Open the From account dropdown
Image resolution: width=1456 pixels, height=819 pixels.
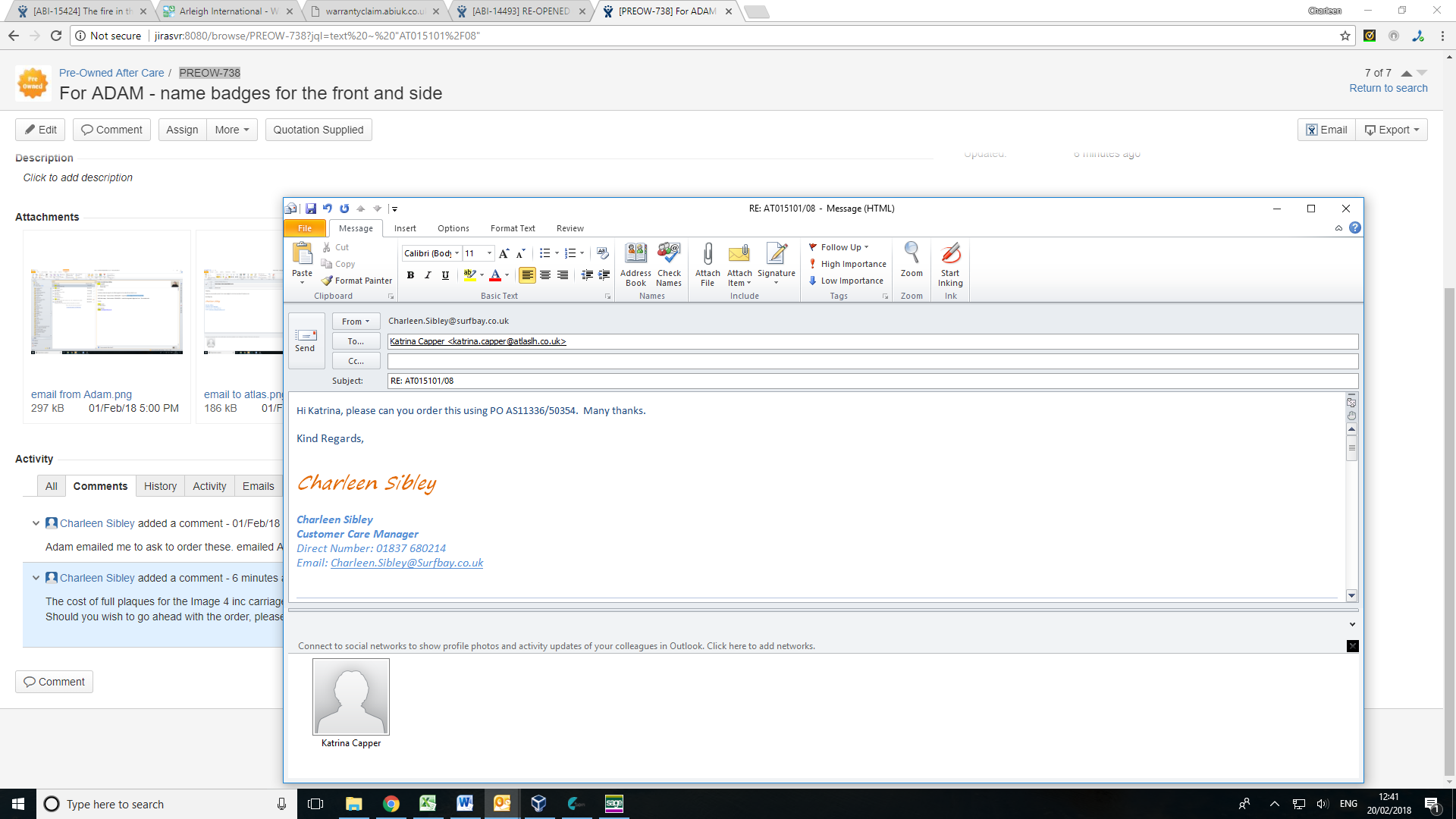click(x=356, y=322)
